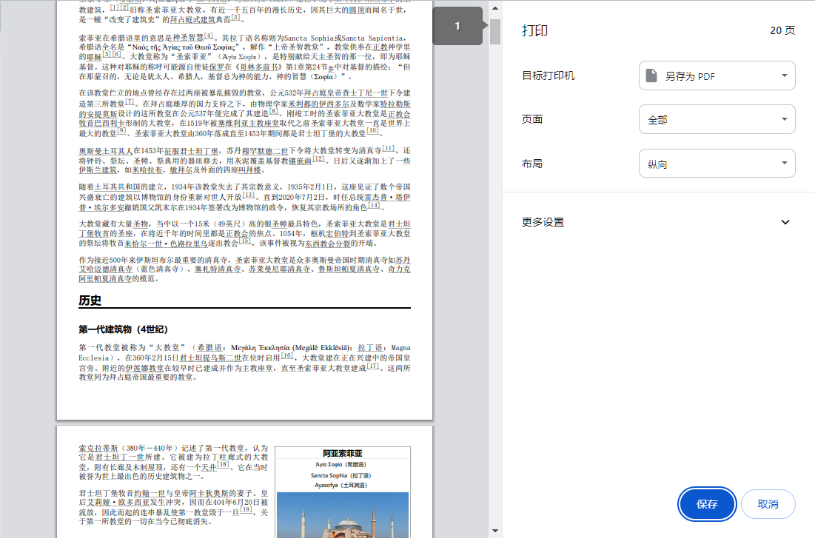Open the pages 全部 dropdown
Image resolution: width=815 pixels, height=538 pixels.
pos(717,120)
